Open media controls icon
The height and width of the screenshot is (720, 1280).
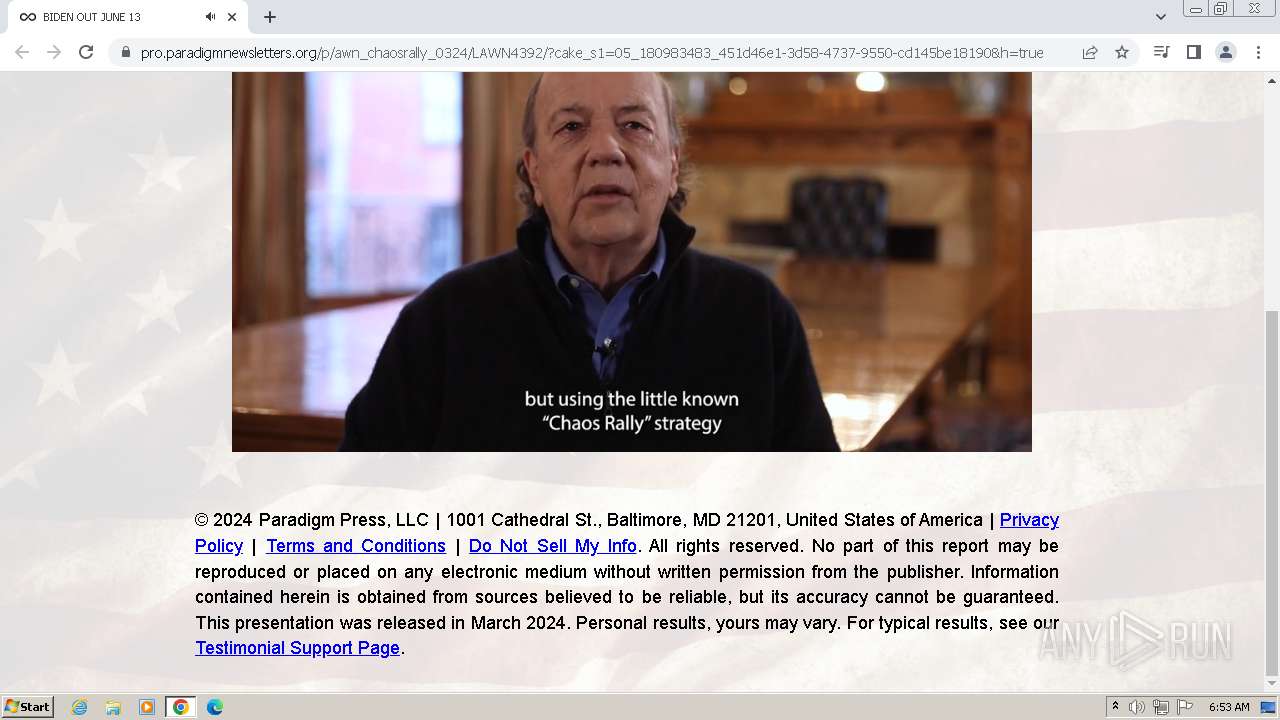(x=1161, y=52)
